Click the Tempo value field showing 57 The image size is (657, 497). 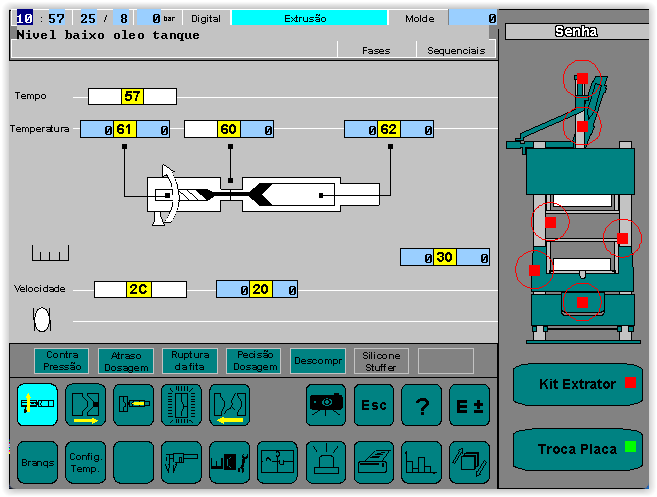pos(132,97)
